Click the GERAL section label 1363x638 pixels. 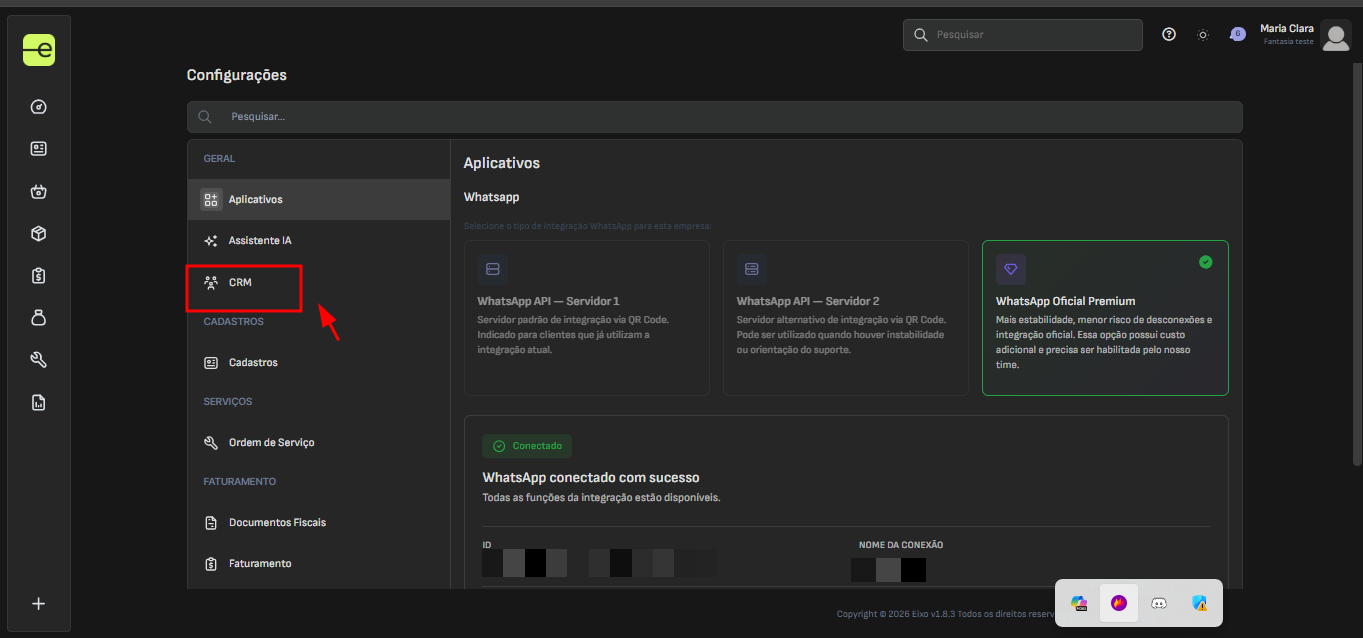point(220,159)
